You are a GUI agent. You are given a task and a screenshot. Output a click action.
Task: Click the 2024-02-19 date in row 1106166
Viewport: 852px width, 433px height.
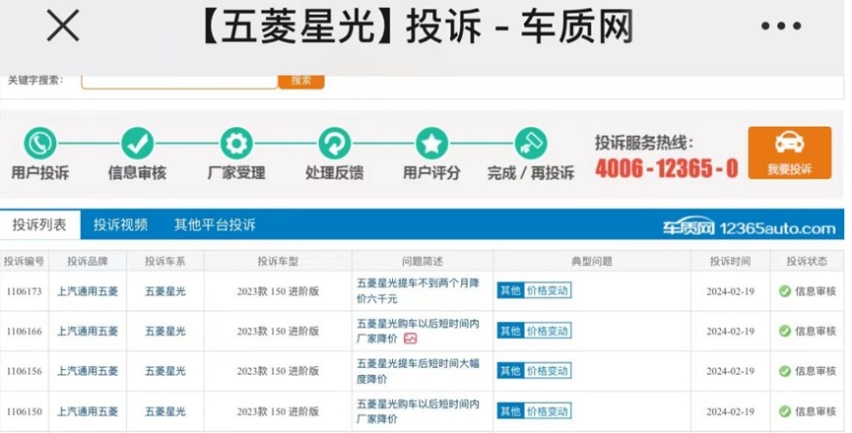pos(730,331)
